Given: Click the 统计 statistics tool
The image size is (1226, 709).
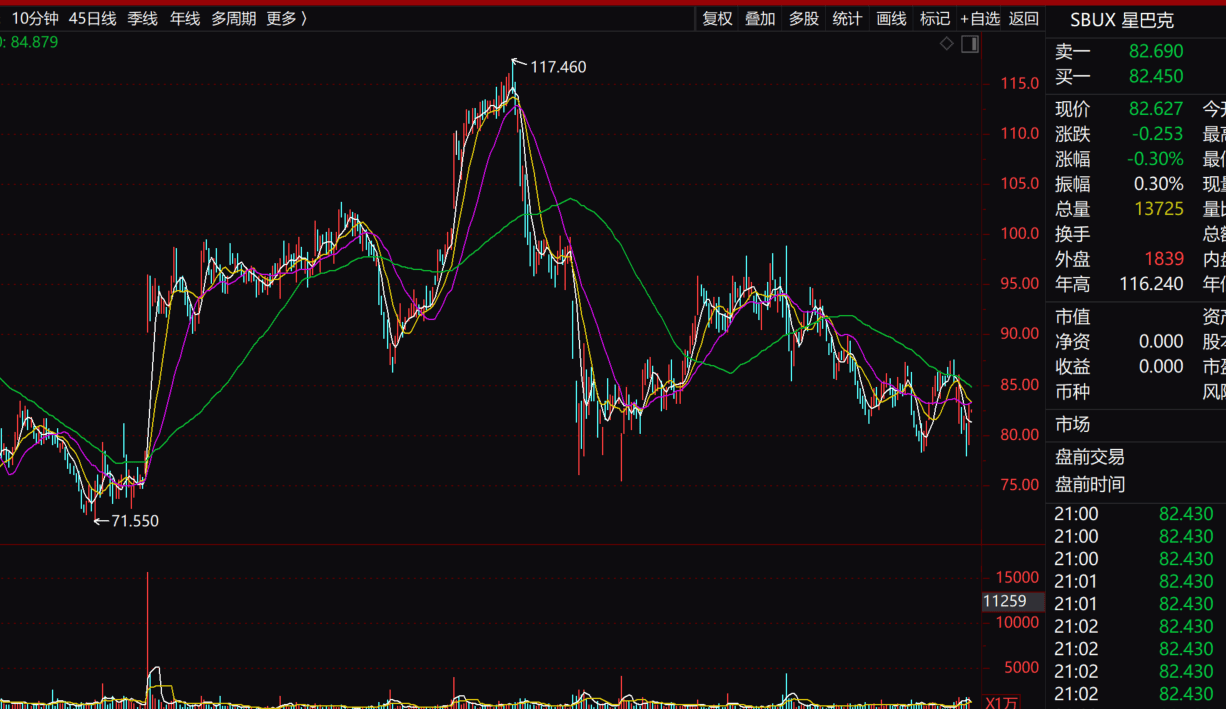Looking at the screenshot, I should [847, 18].
